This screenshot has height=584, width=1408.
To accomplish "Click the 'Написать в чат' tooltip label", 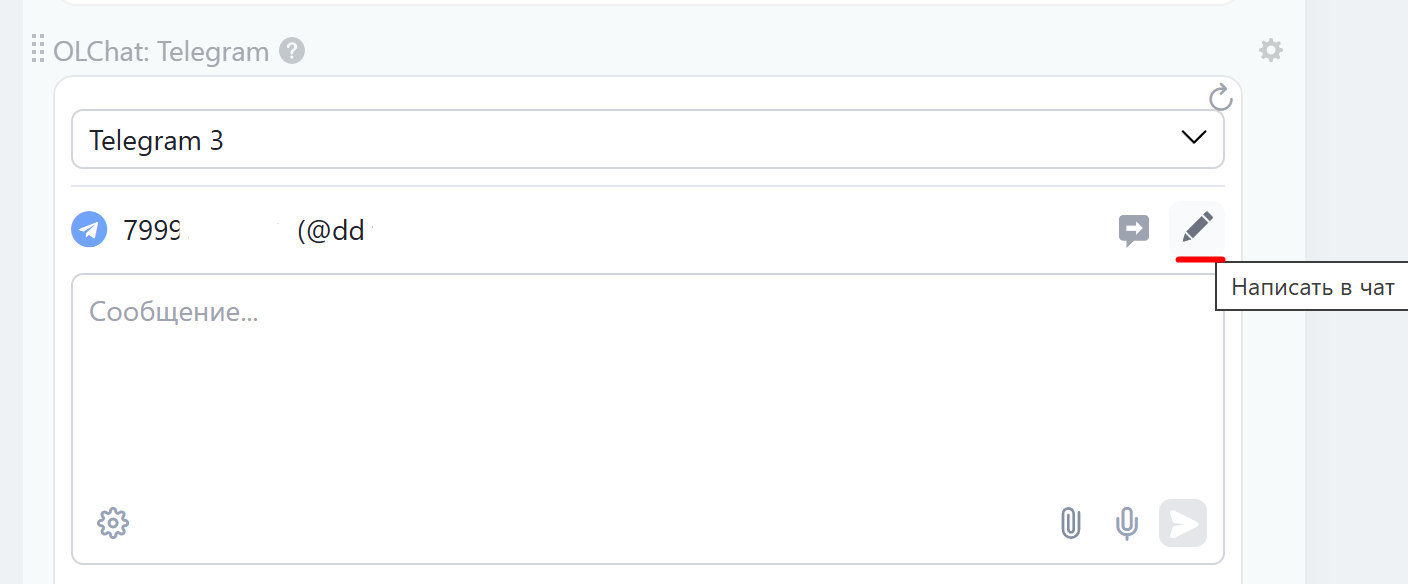I will pyautogui.click(x=1312, y=287).
